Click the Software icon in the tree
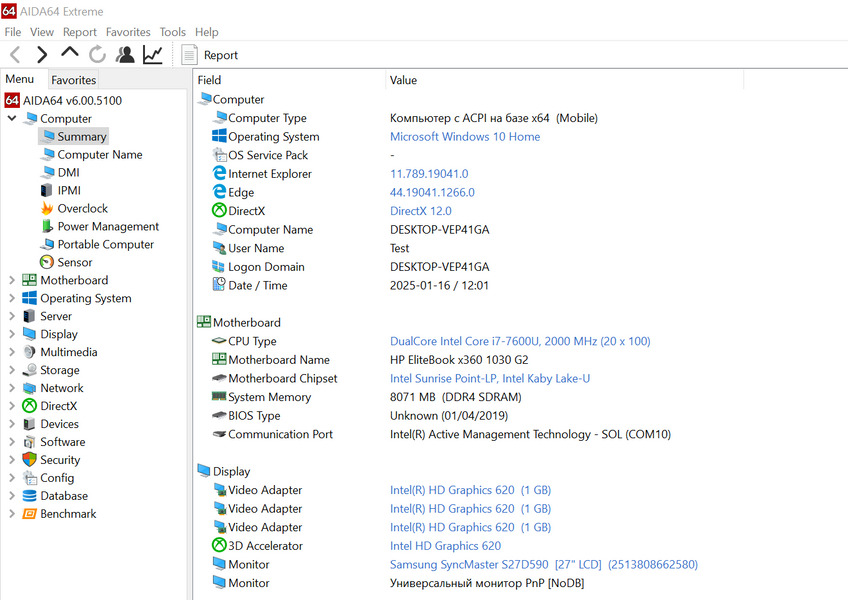This screenshot has height=600, width=848. [29, 442]
